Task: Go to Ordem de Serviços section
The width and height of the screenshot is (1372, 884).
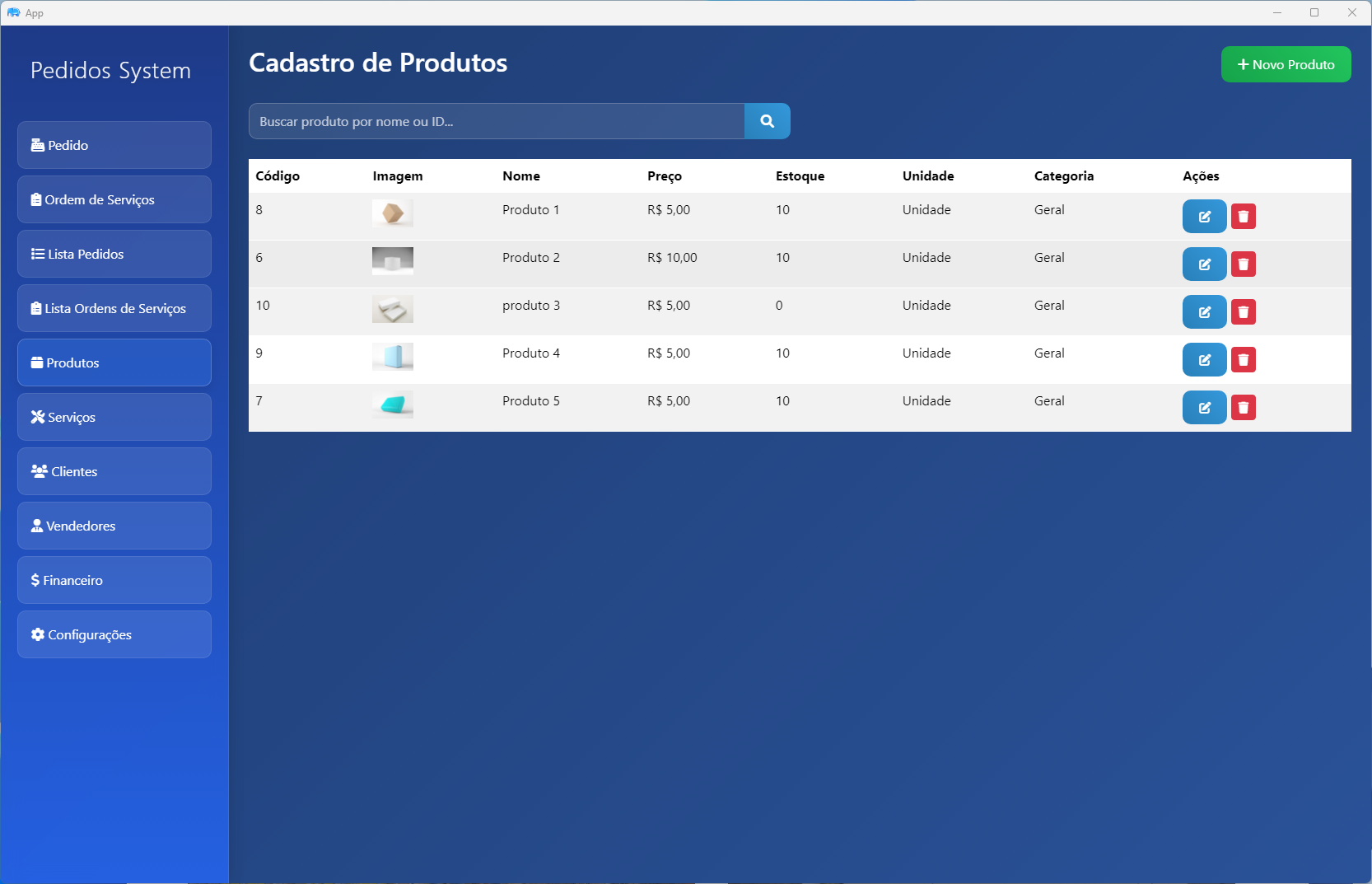Action: [114, 199]
